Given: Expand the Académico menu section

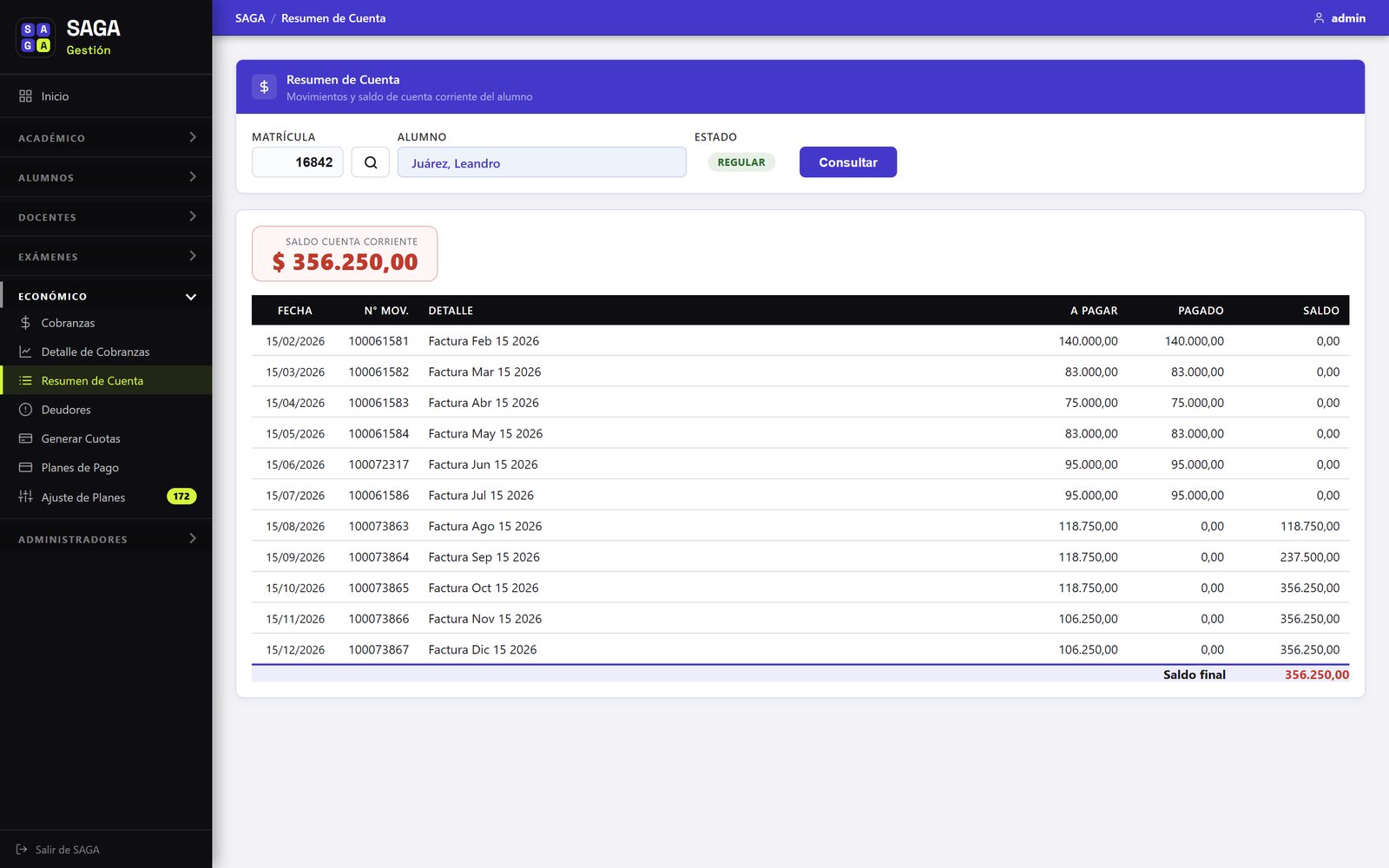Looking at the screenshot, I should tap(106, 137).
